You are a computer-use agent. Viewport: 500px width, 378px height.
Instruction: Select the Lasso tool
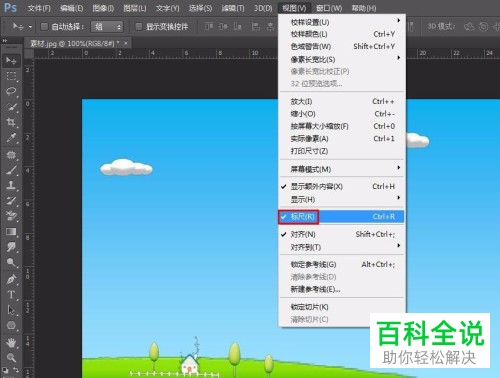(11, 91)
